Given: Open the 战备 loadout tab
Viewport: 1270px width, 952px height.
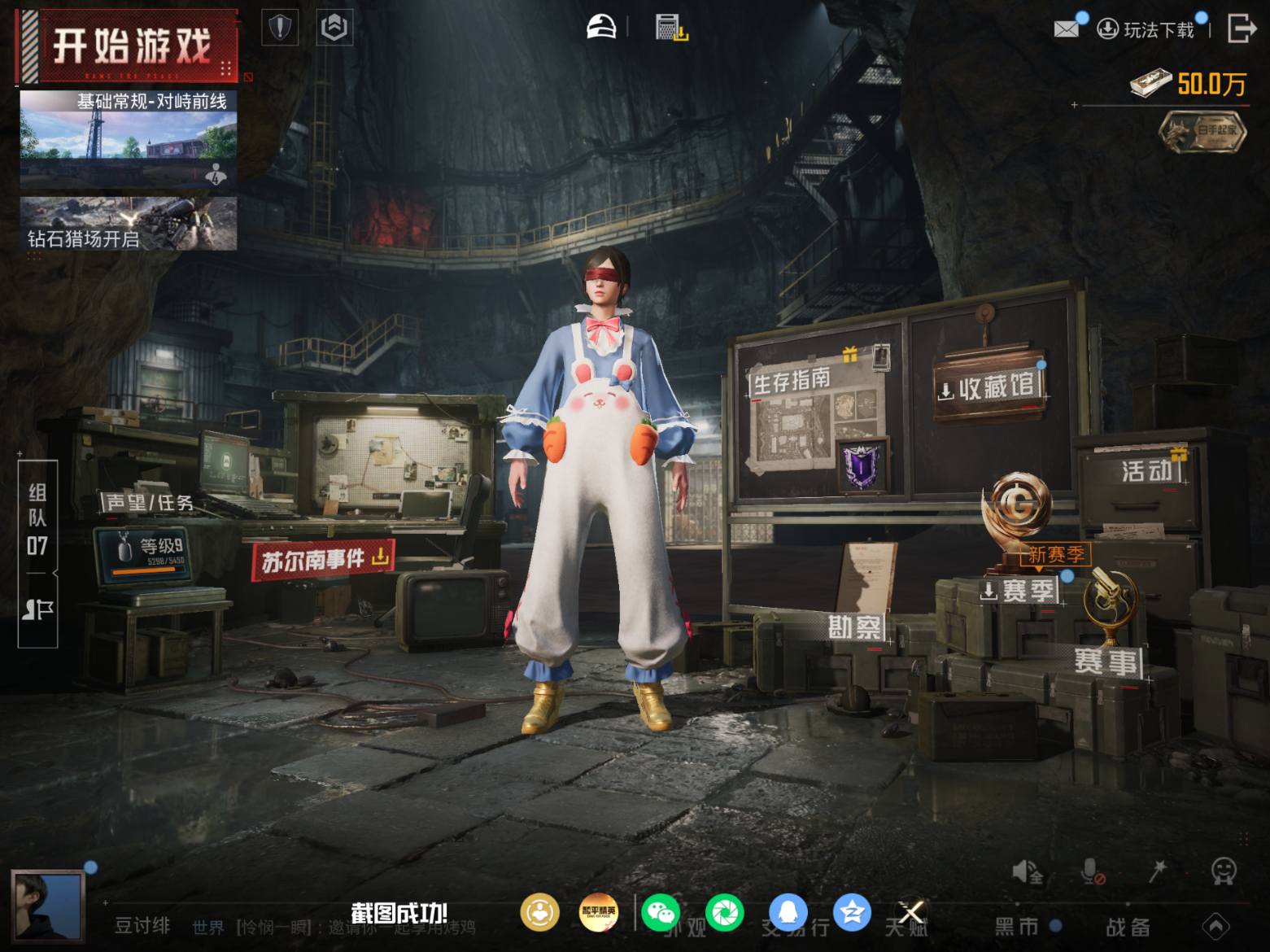Looking at the screenshot, I should [x=1128, y=927].
